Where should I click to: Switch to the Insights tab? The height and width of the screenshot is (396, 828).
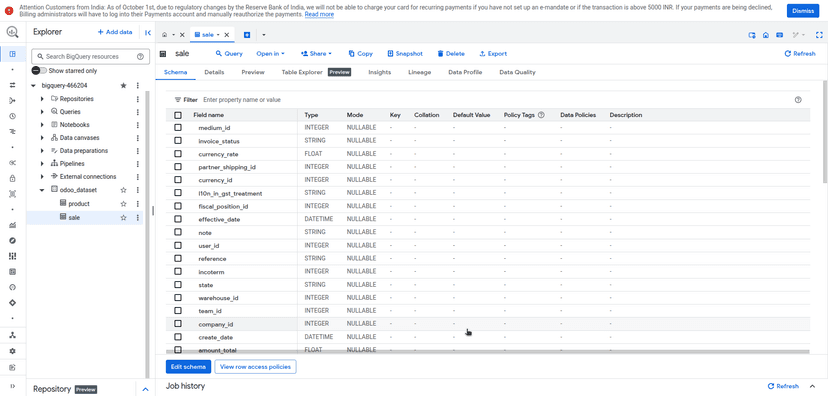pyautogui.click(x=380, y=72)
